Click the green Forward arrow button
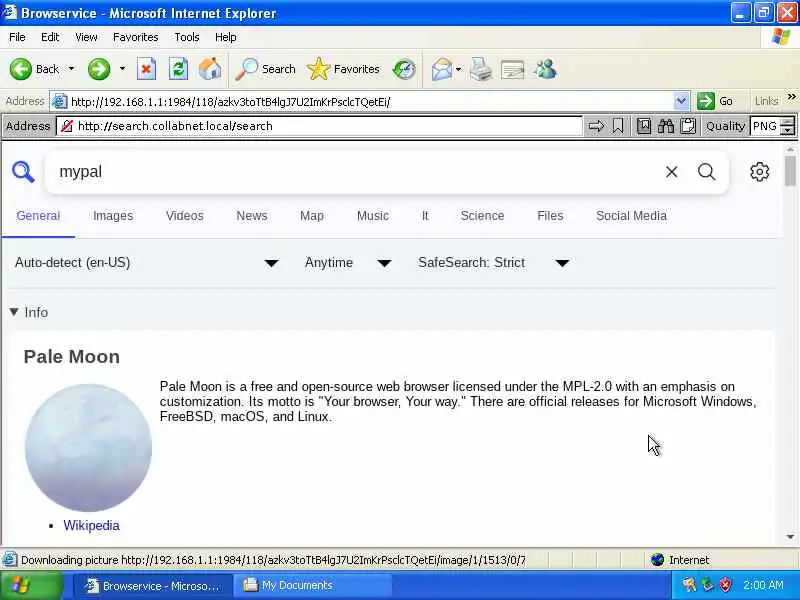This screenshot has height=600, width=800. tap(99, 69)
